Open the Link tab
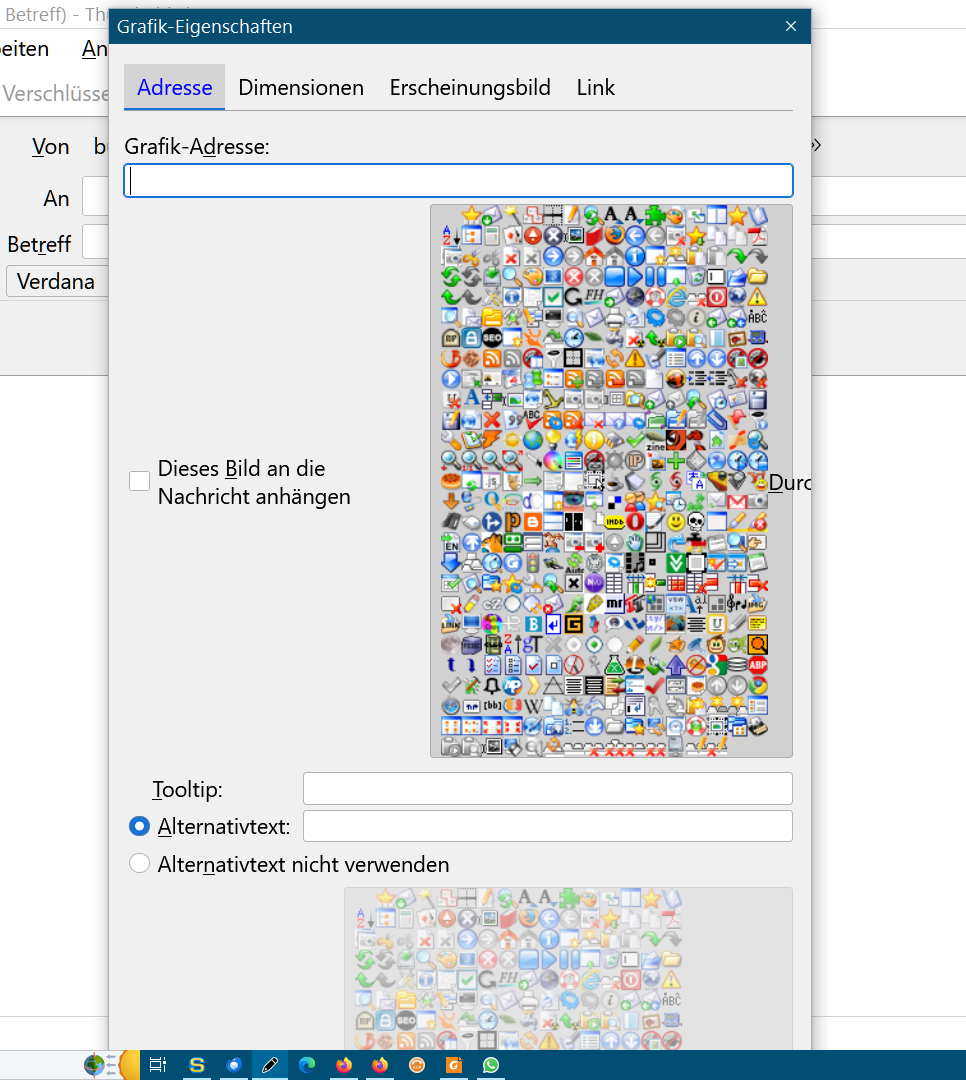The width and height of the screenshot is (966, 1080). [595, 87]
